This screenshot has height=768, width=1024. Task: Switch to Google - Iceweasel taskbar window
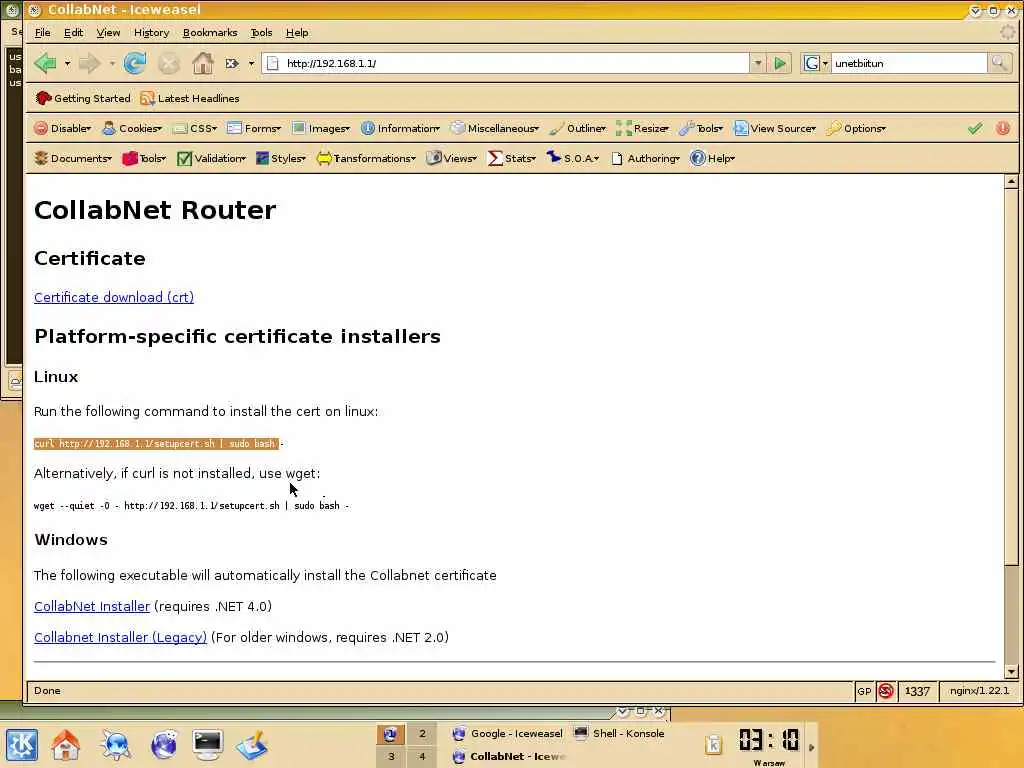(x=507, y=733)
